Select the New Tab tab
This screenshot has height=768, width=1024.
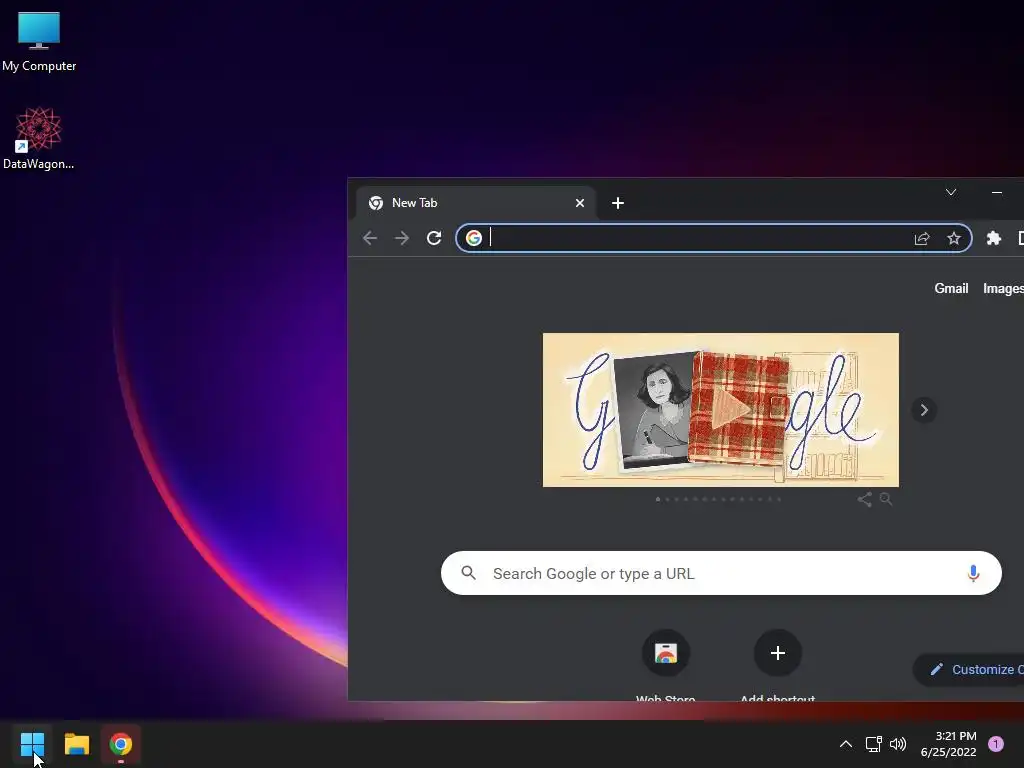tap(475, 203)
